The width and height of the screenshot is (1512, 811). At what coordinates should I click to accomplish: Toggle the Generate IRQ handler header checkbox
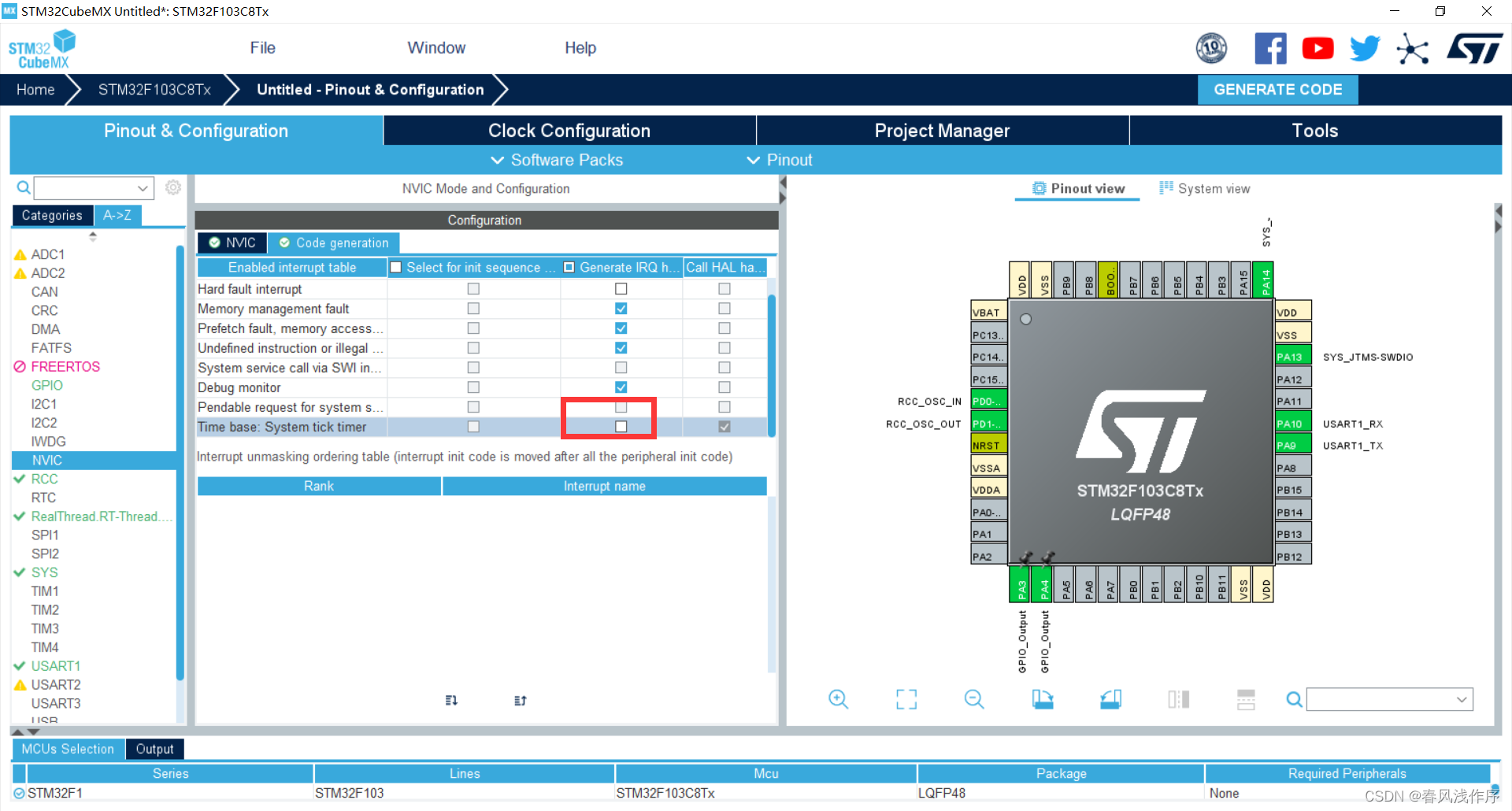pos(569,268)
